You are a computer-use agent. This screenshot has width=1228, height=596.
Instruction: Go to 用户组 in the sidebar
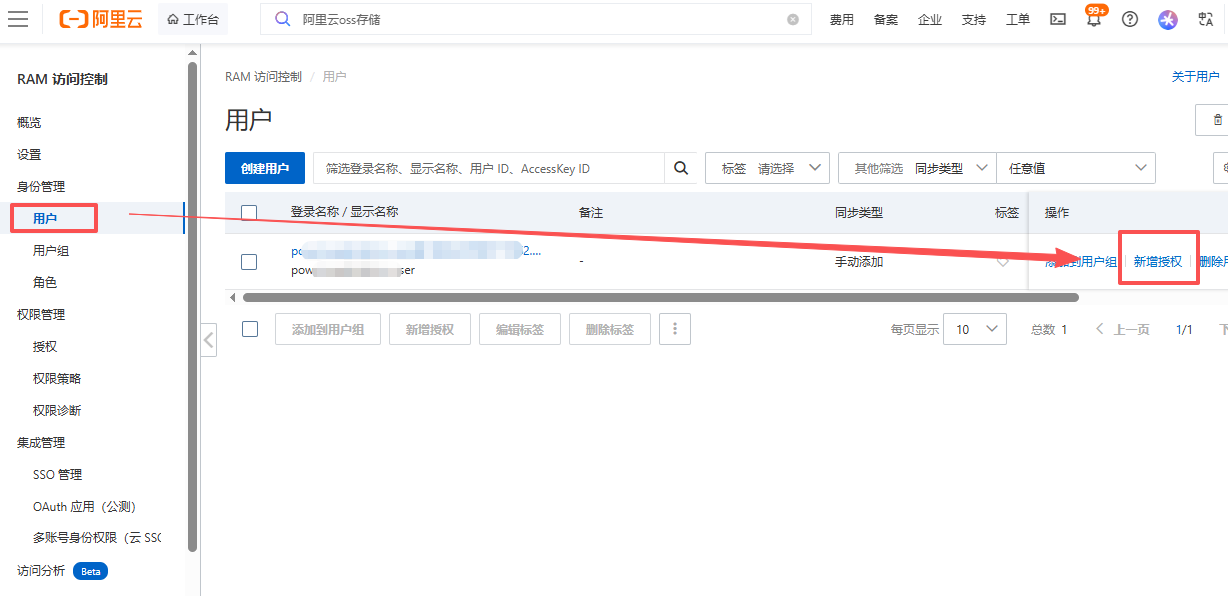(51, 251)
